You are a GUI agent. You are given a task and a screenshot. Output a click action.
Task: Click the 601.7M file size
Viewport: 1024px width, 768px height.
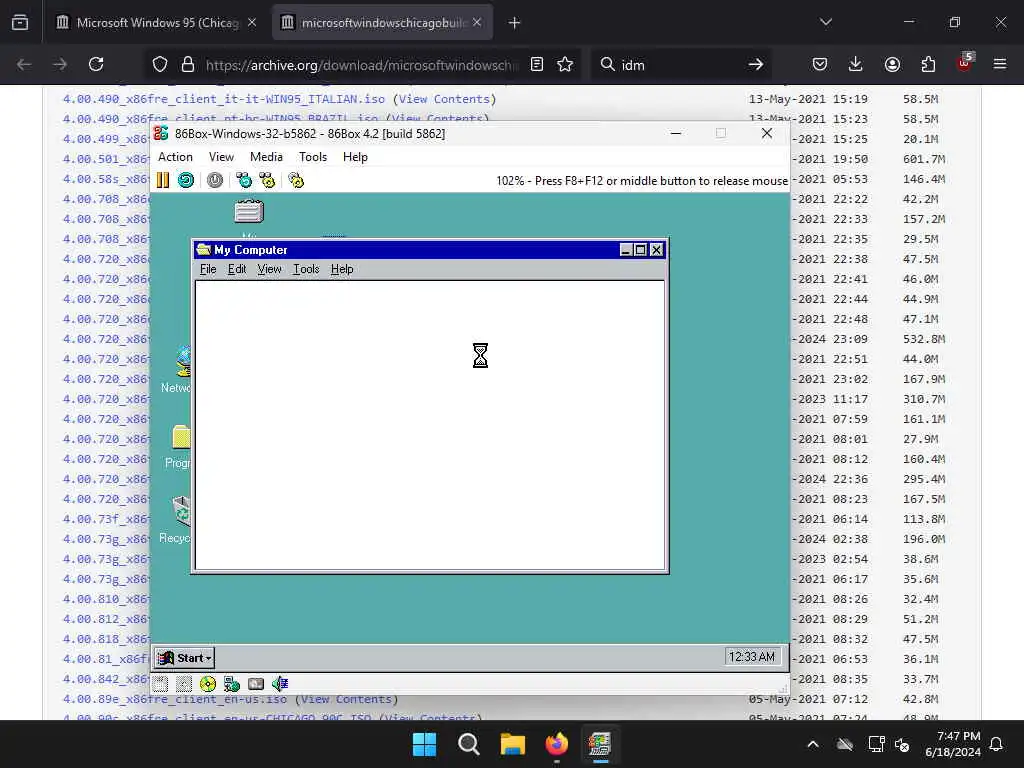(x=924, y=159)
